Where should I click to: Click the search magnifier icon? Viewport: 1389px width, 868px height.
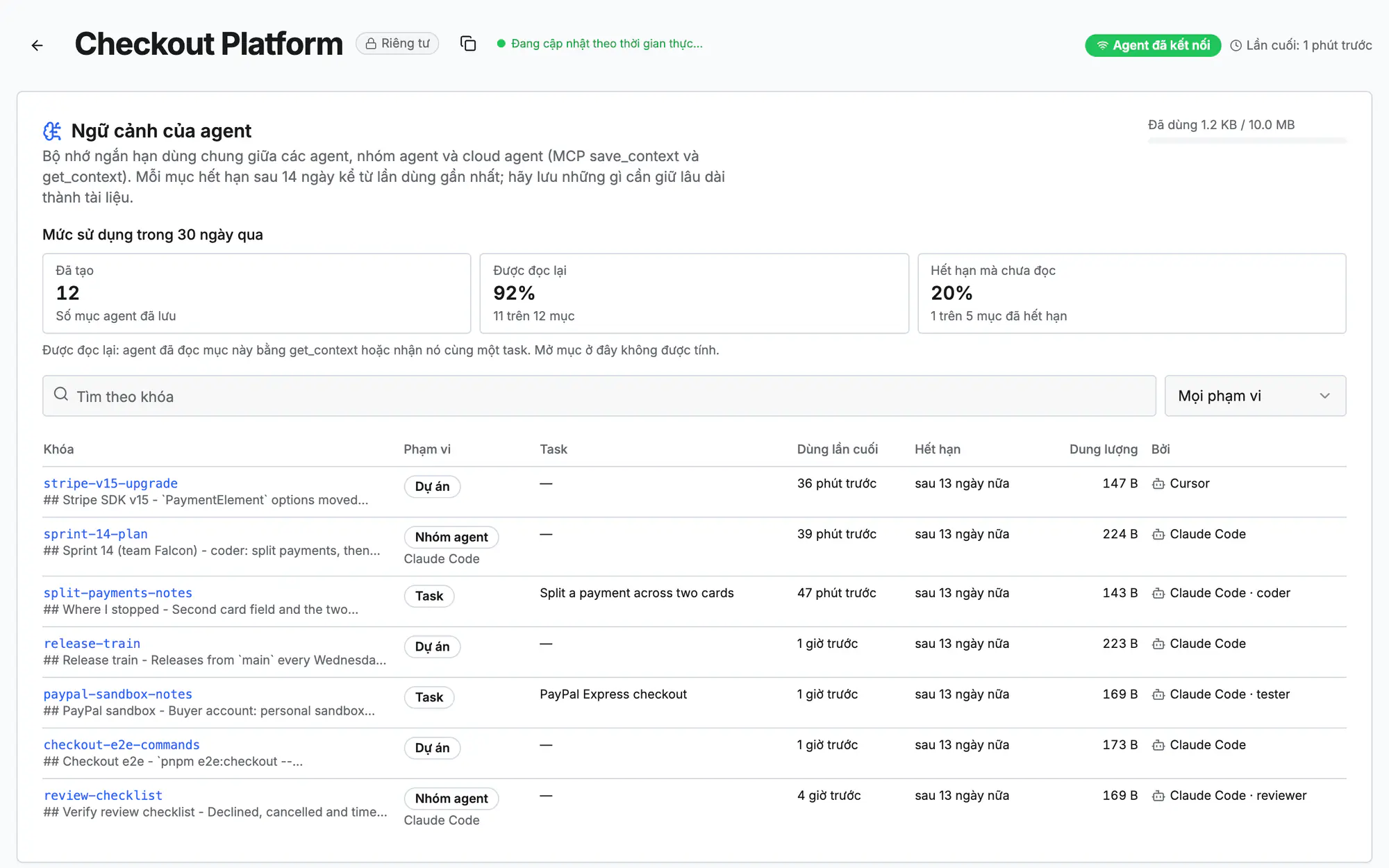click(61, 394)
